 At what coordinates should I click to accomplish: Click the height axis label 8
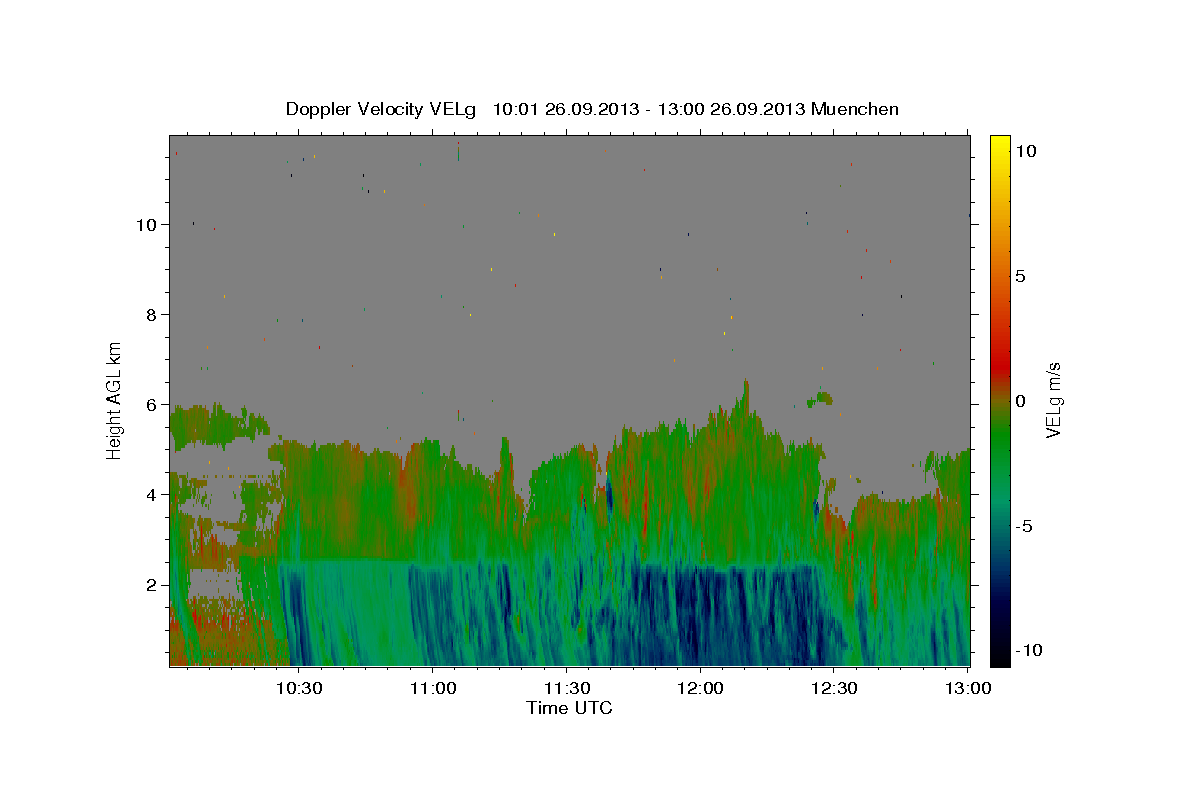click(153, 314)
